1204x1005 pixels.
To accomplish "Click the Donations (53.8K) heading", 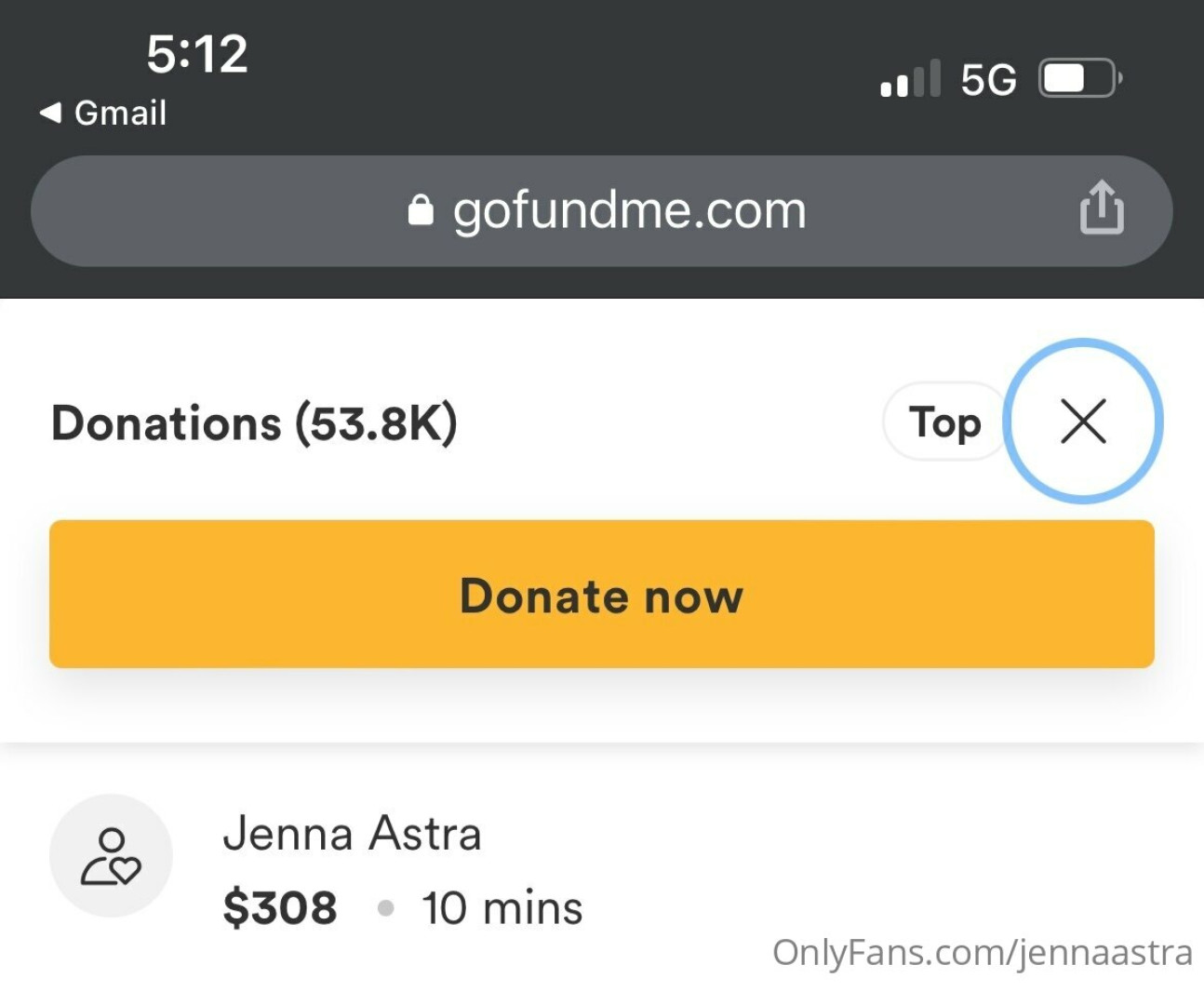I will pos(254,423).
